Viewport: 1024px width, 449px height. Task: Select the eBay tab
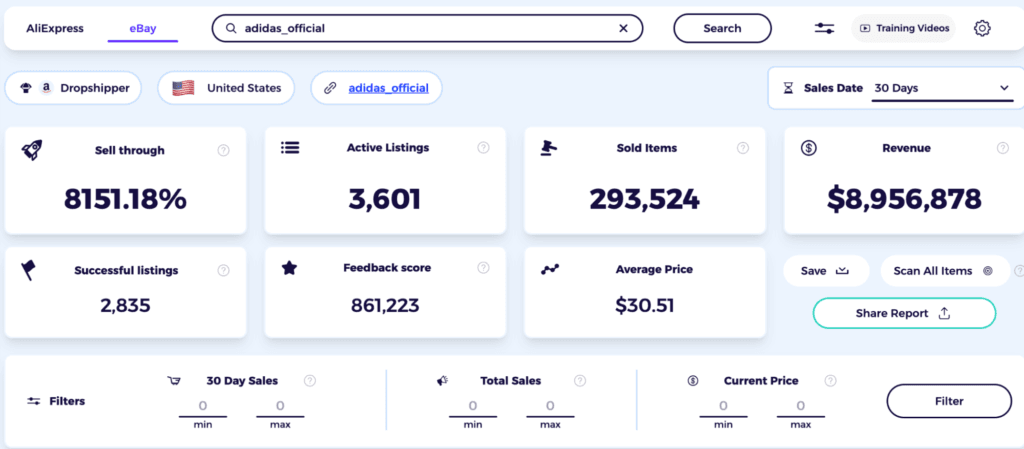[143, 29]
